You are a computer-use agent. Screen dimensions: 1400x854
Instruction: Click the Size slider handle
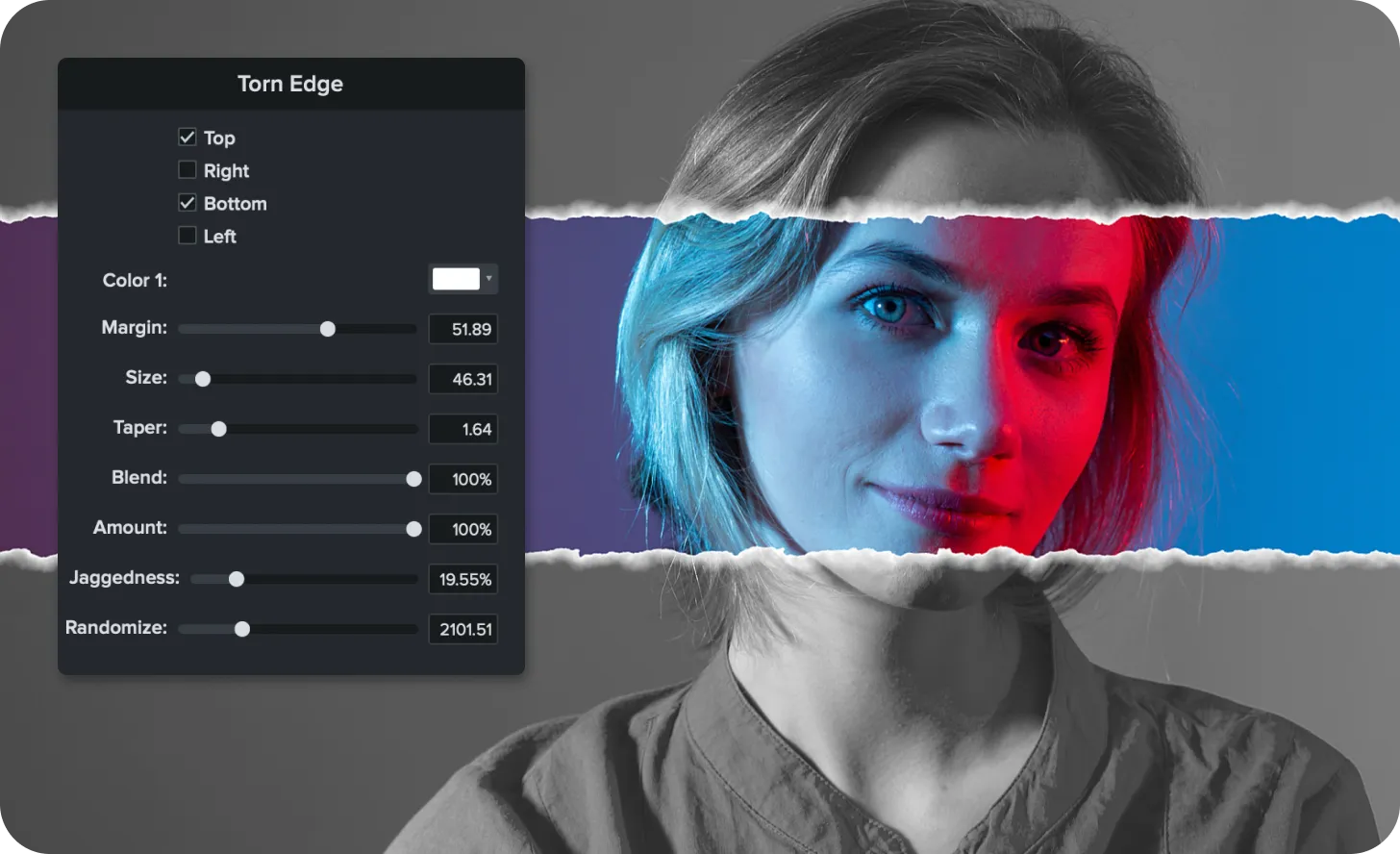click(x=202, y=379)
